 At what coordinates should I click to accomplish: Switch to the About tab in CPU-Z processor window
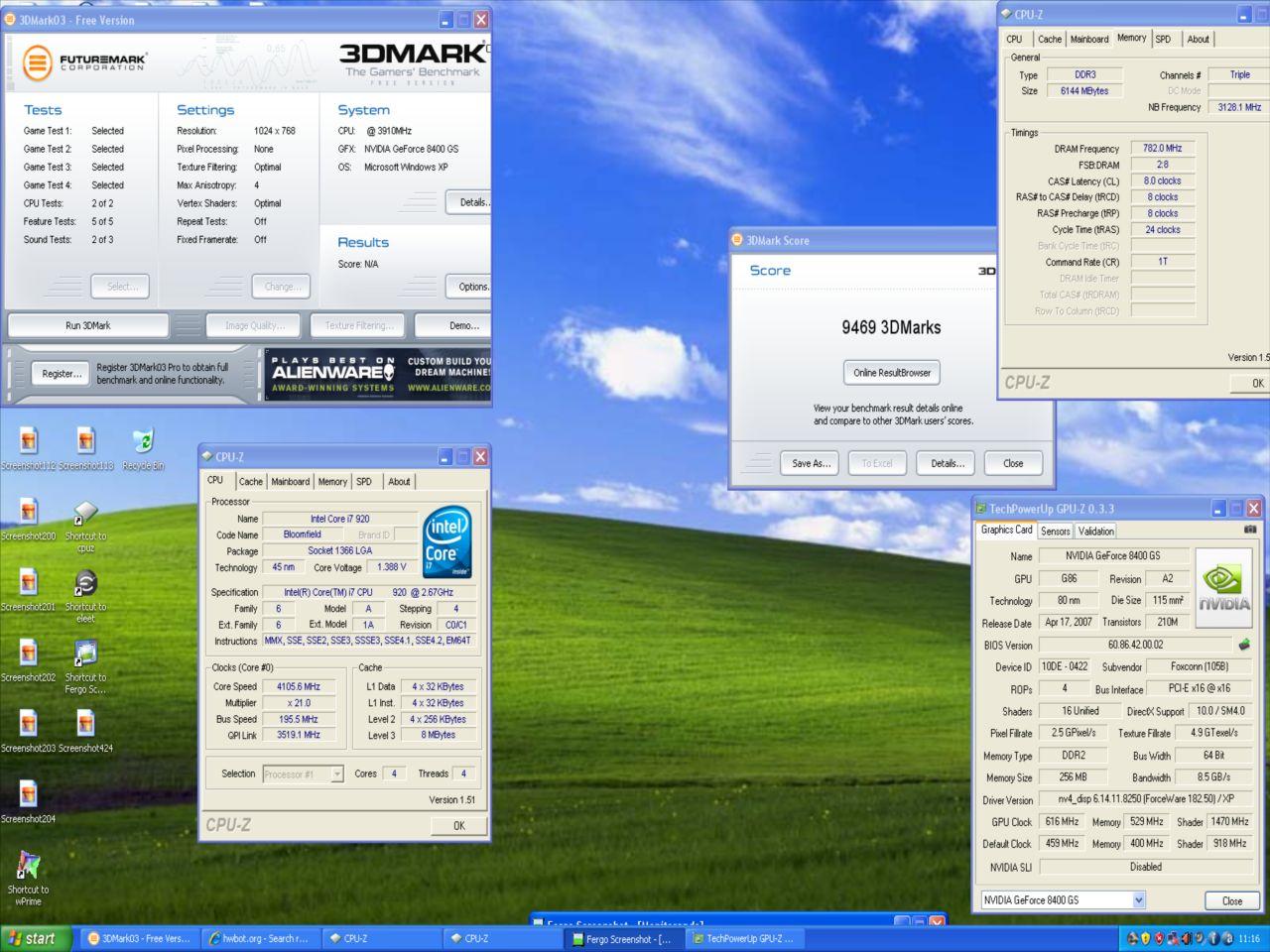399,481
